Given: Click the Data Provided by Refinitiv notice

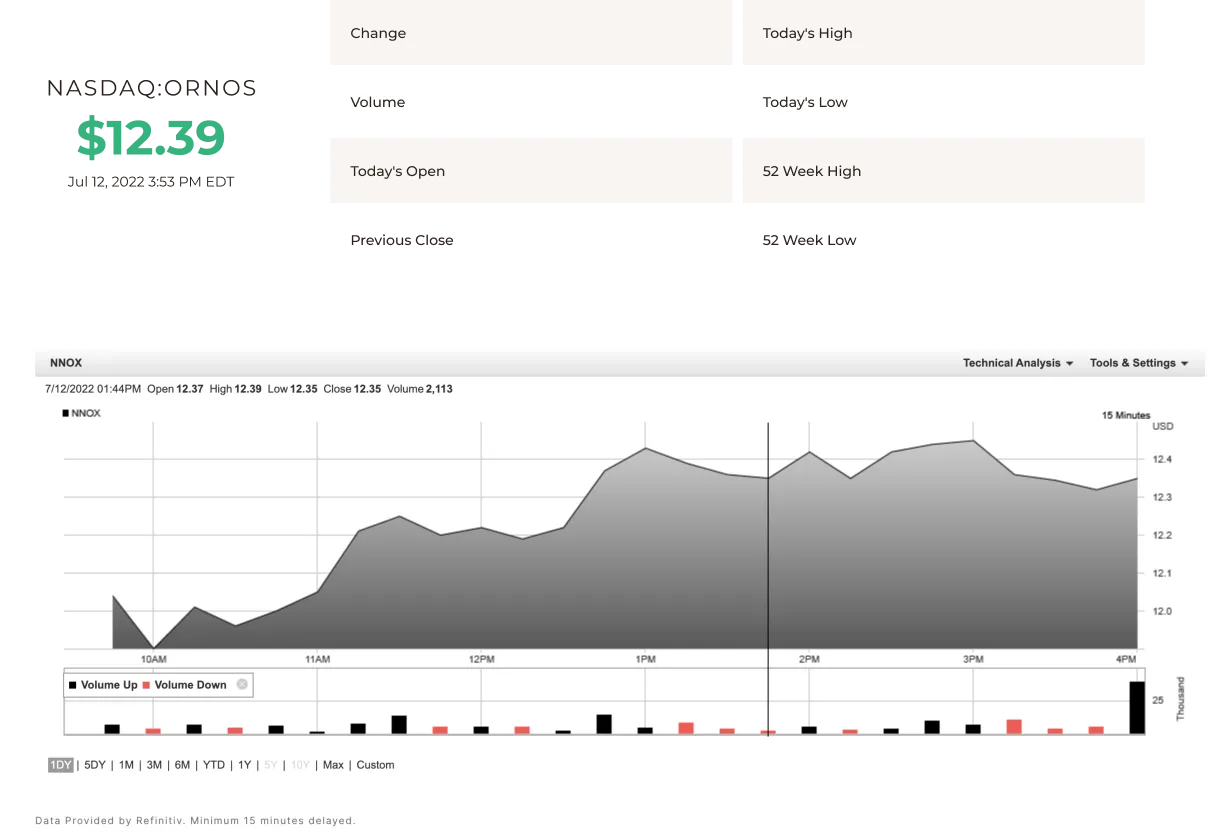Looking at the screenshot, I should pos(195,821).
